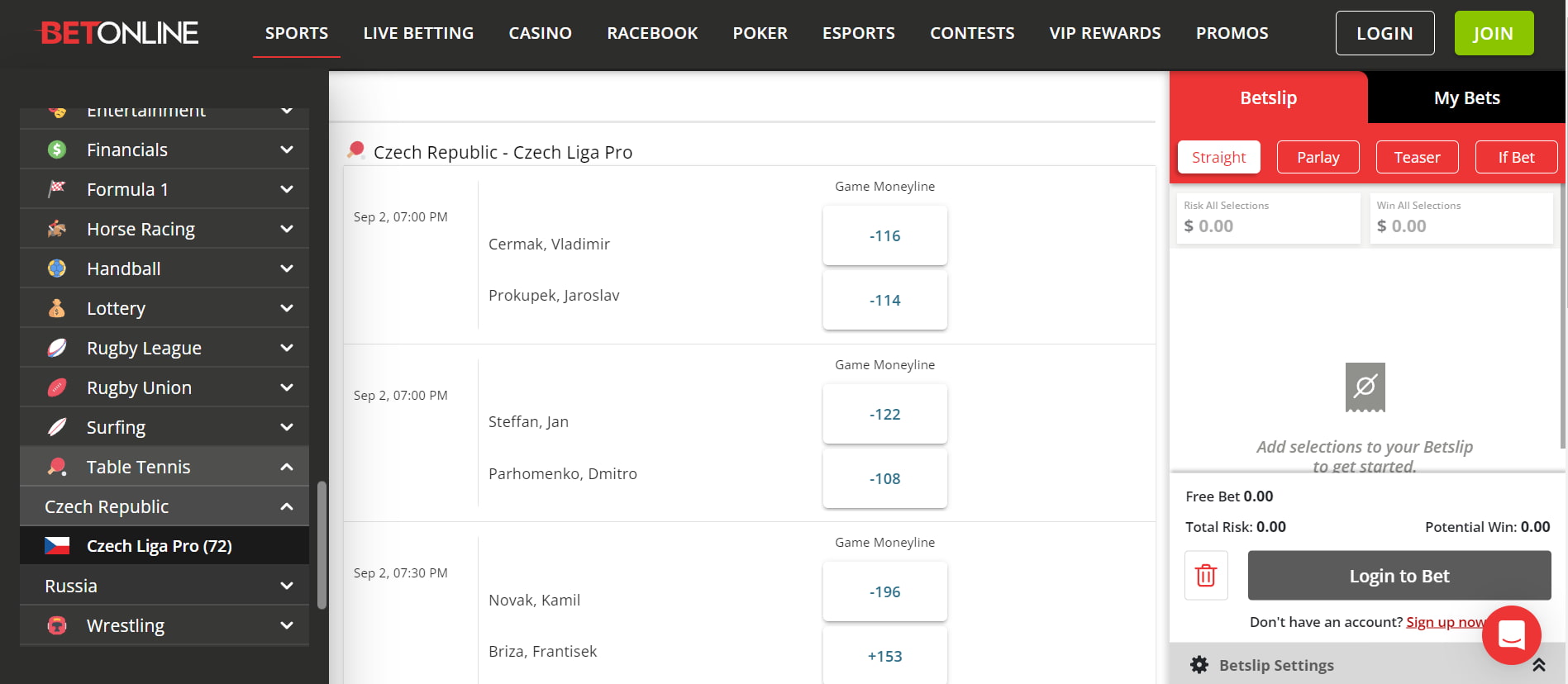Pick Briza, Frantisek at +153
The width and height of the screenshot is (1568, 684).
click(885, 656)
